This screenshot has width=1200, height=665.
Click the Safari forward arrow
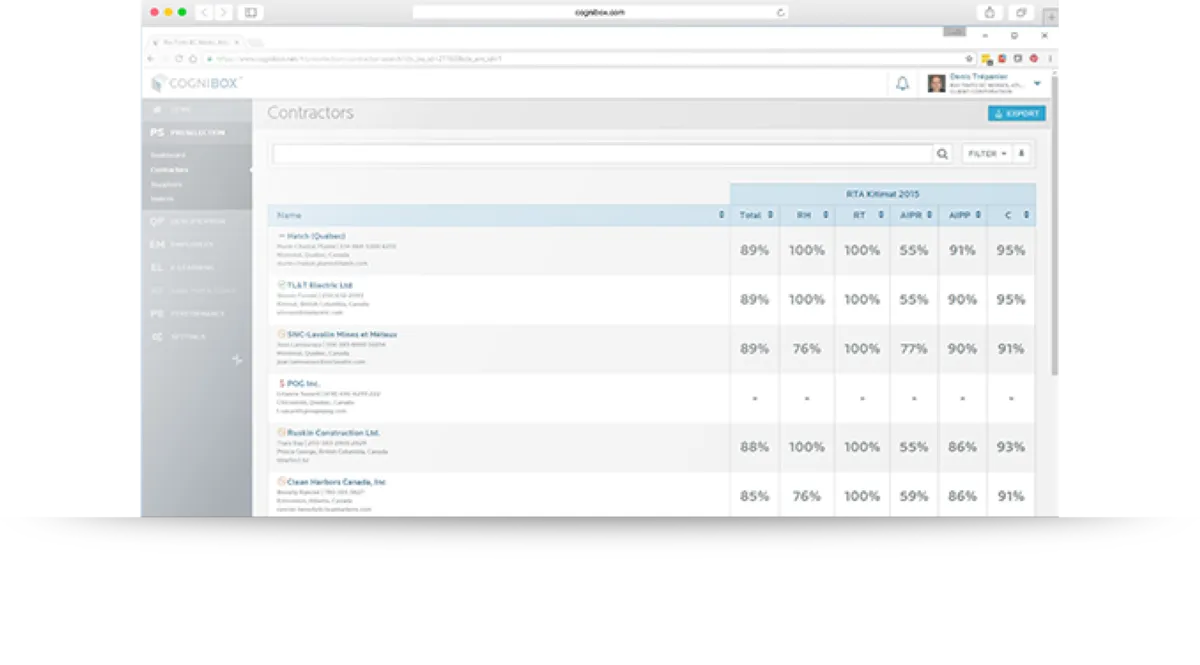click(223, 12)
